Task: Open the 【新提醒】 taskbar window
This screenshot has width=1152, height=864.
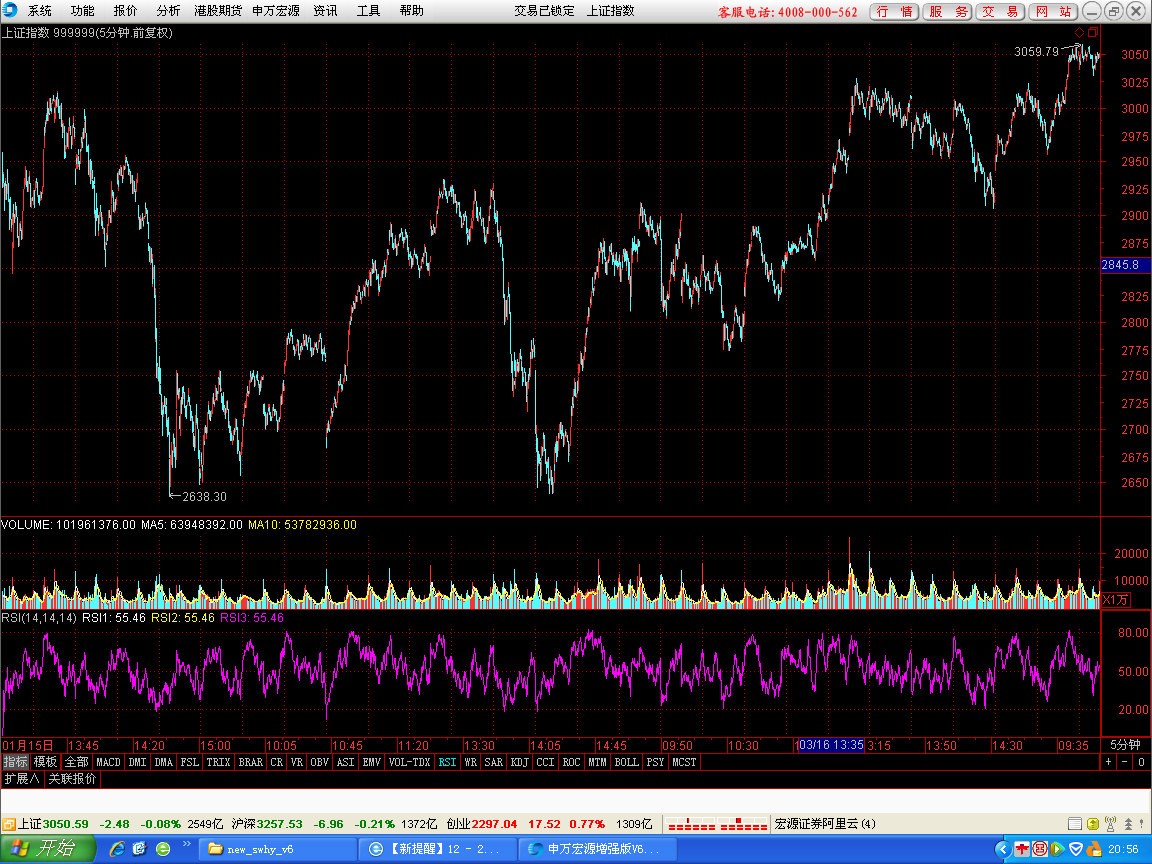Action: click(x=438, y=849)
